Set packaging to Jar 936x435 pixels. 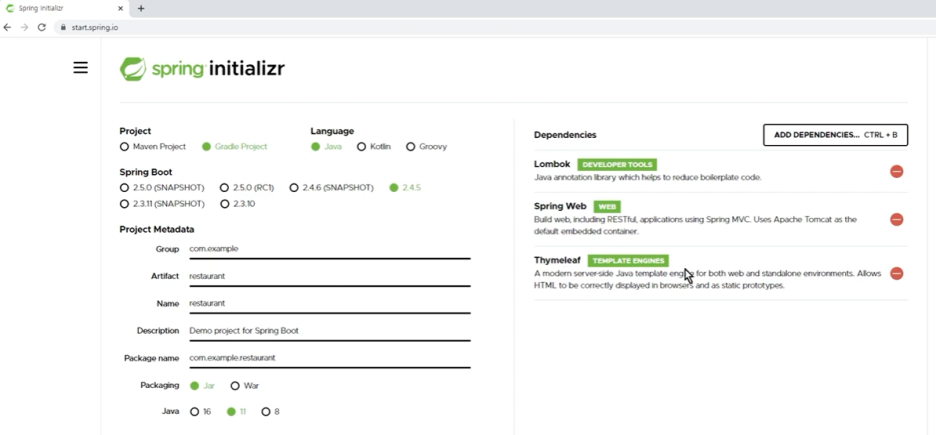(202, 385)
